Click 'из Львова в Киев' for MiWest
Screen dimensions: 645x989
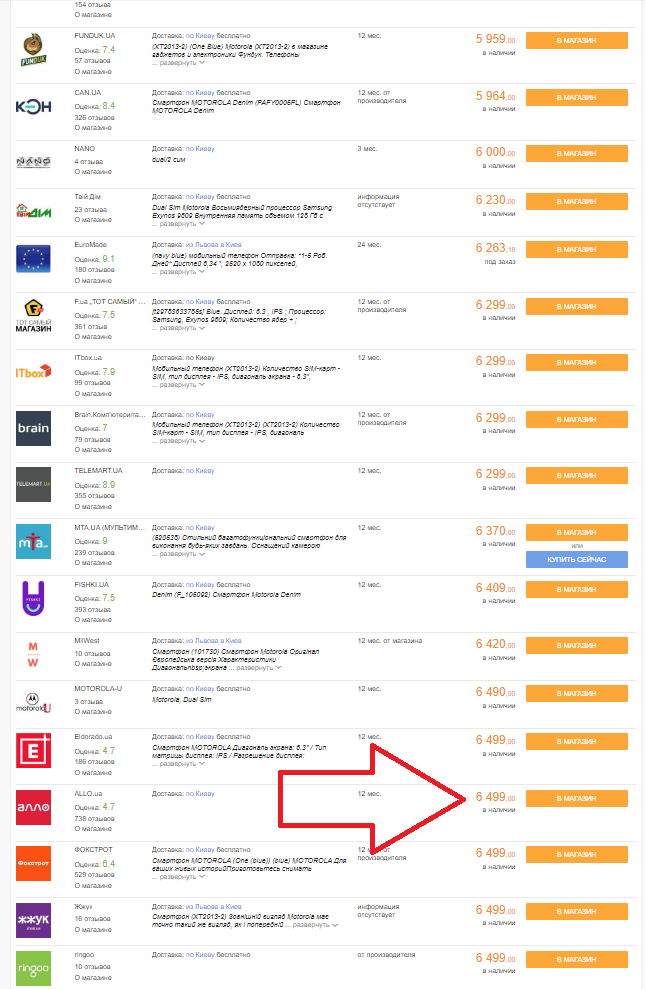click(x=213, y=641)
